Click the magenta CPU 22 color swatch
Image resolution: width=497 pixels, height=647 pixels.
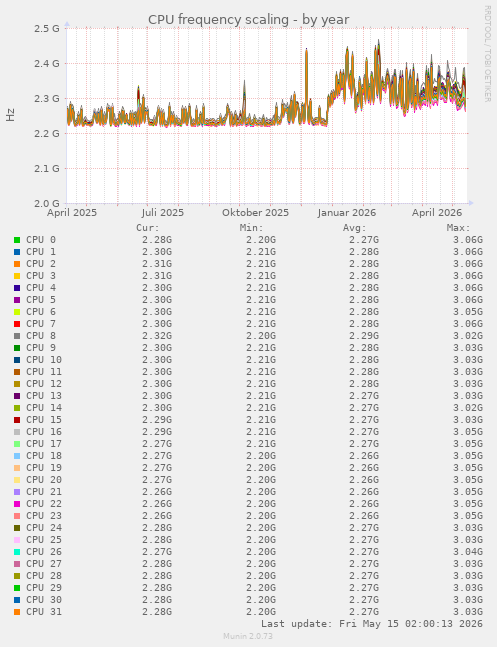click(17, 504)
